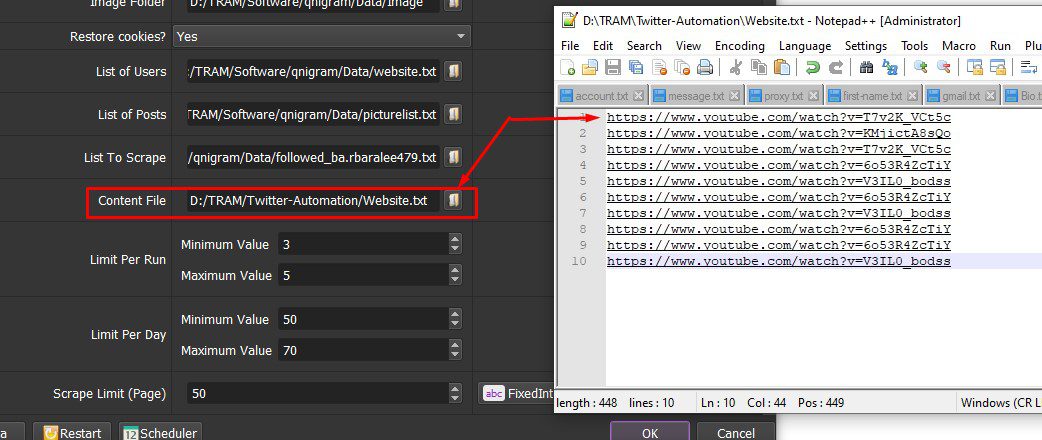
Task: Browse file for Content File
Action: [x=453, y=200]
